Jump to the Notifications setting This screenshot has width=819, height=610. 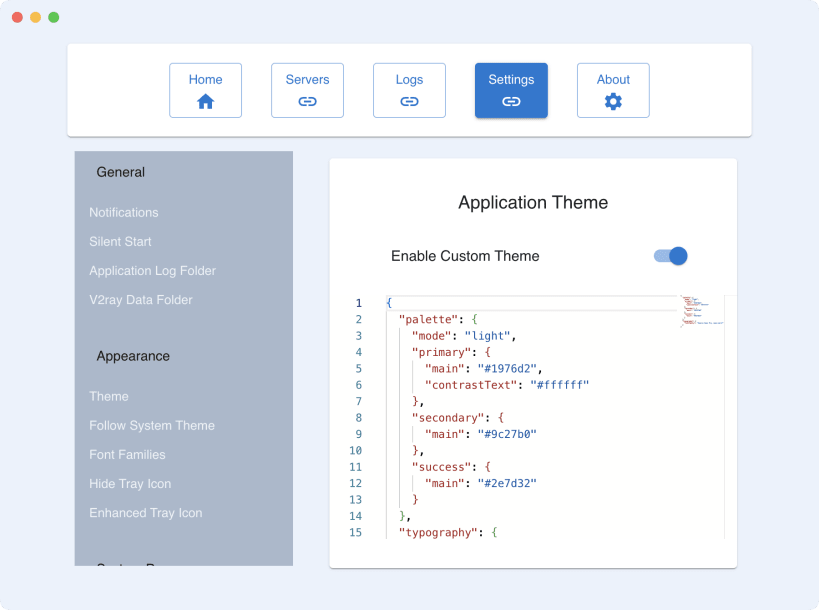coord(124,213)
